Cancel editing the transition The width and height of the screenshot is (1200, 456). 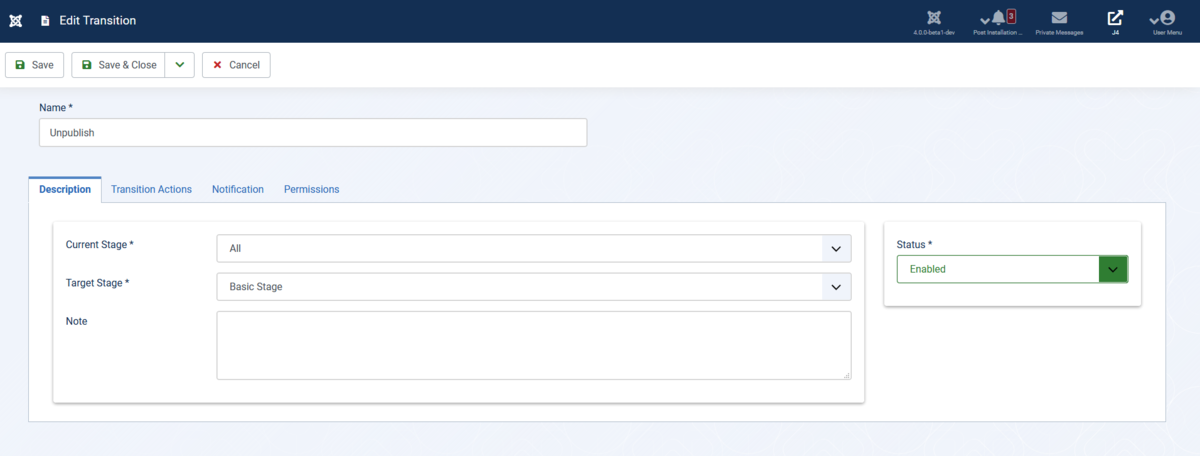coord(236,65)
